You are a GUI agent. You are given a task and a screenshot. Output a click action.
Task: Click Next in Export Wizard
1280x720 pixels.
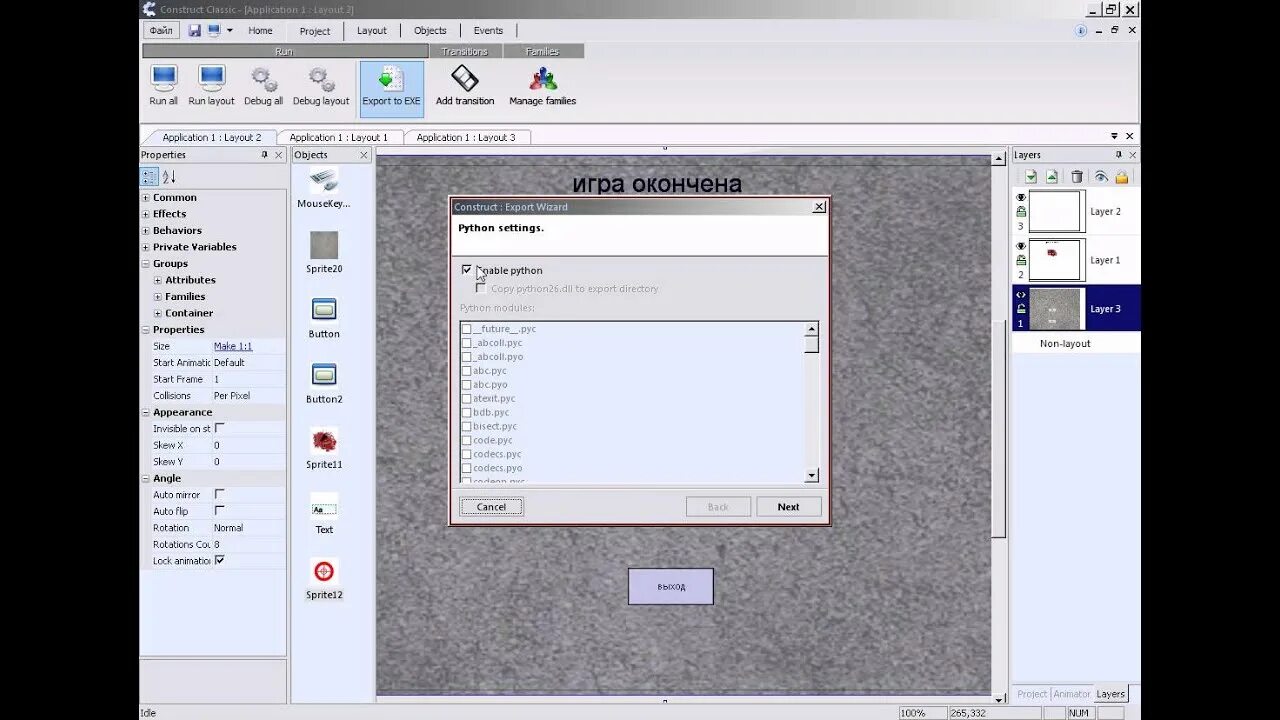click(789, 507)
